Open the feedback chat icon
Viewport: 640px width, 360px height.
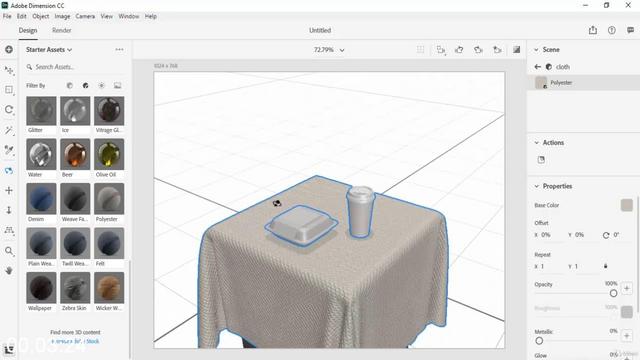[x=631, y=30]
